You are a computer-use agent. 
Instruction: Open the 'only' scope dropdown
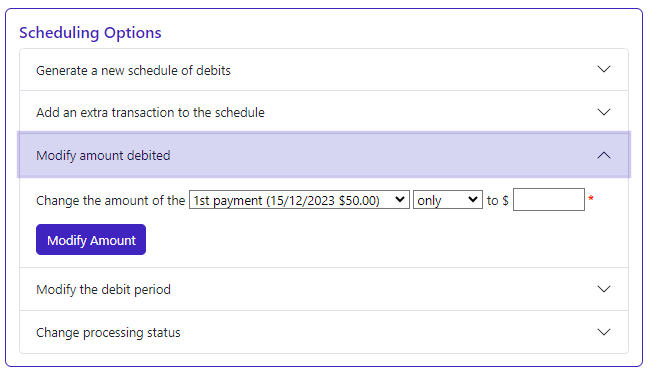[448, 200]
